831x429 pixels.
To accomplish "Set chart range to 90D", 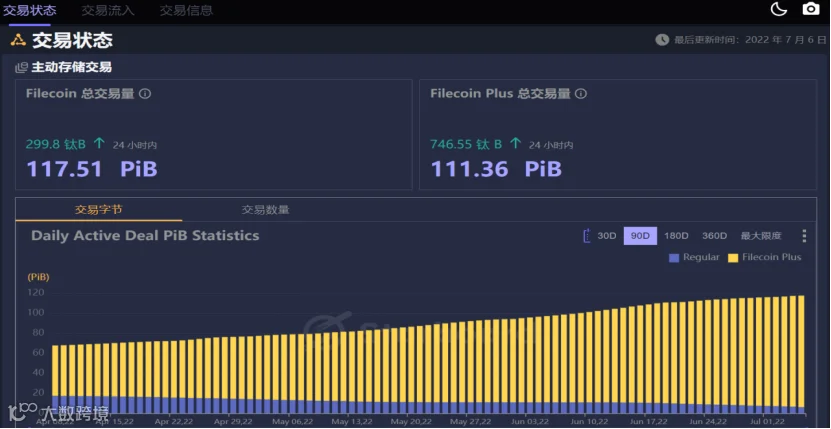I will pos(640,236).
